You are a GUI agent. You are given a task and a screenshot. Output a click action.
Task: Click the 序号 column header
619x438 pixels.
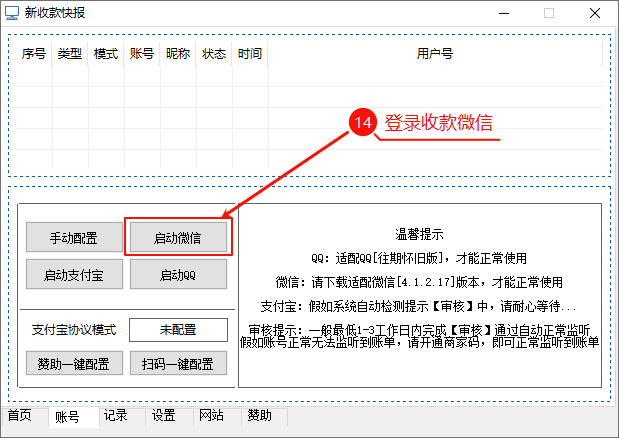[34, 54]
